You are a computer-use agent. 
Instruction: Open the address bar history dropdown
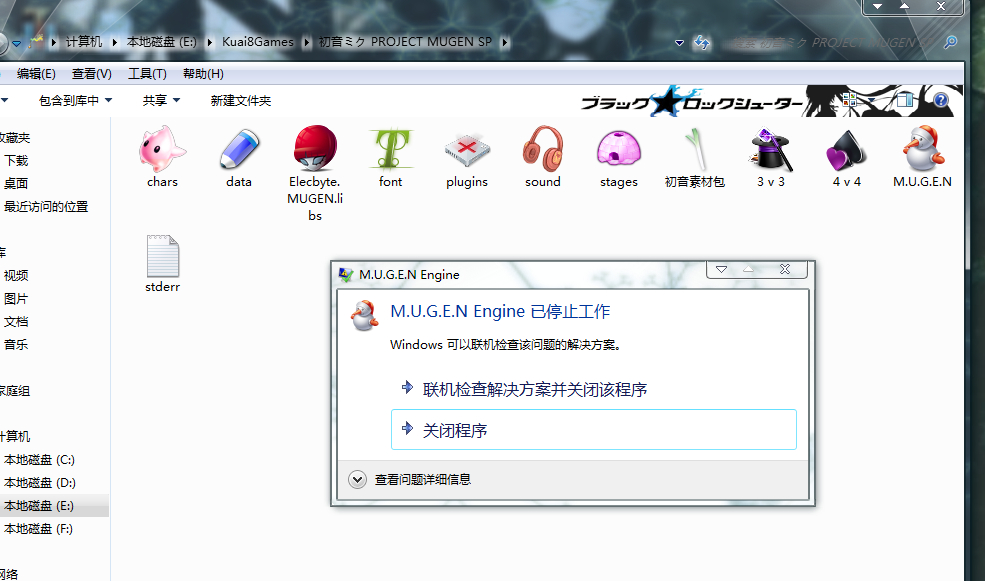pos(679,43)
